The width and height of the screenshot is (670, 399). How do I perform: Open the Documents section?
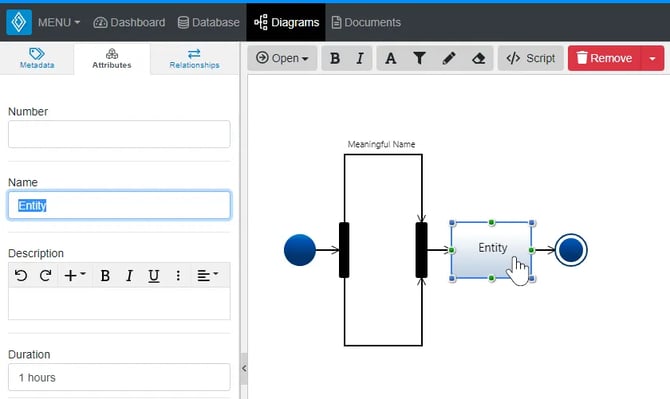click(x=366, y=22)
